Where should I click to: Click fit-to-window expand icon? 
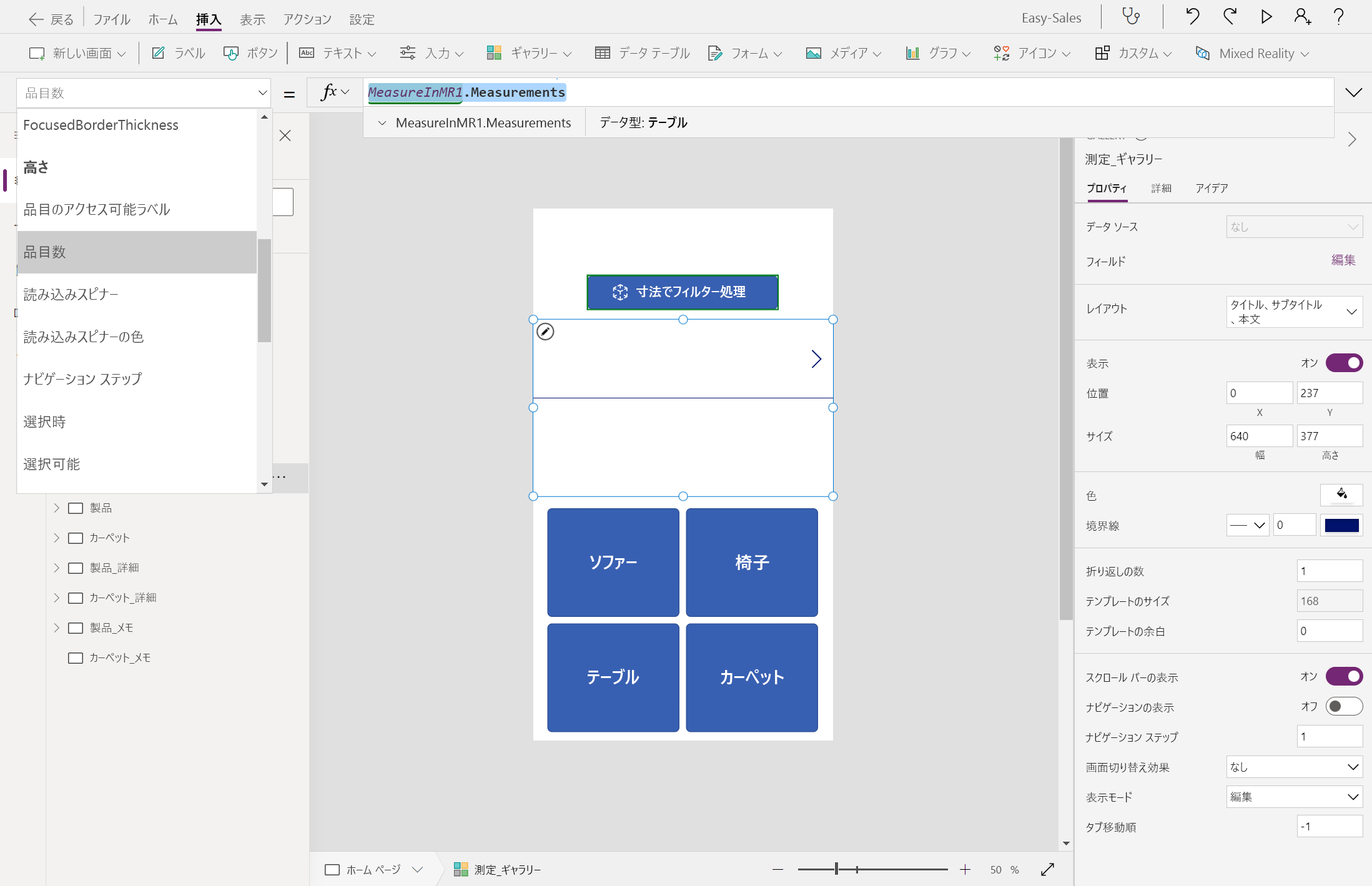coord(1047,869)
